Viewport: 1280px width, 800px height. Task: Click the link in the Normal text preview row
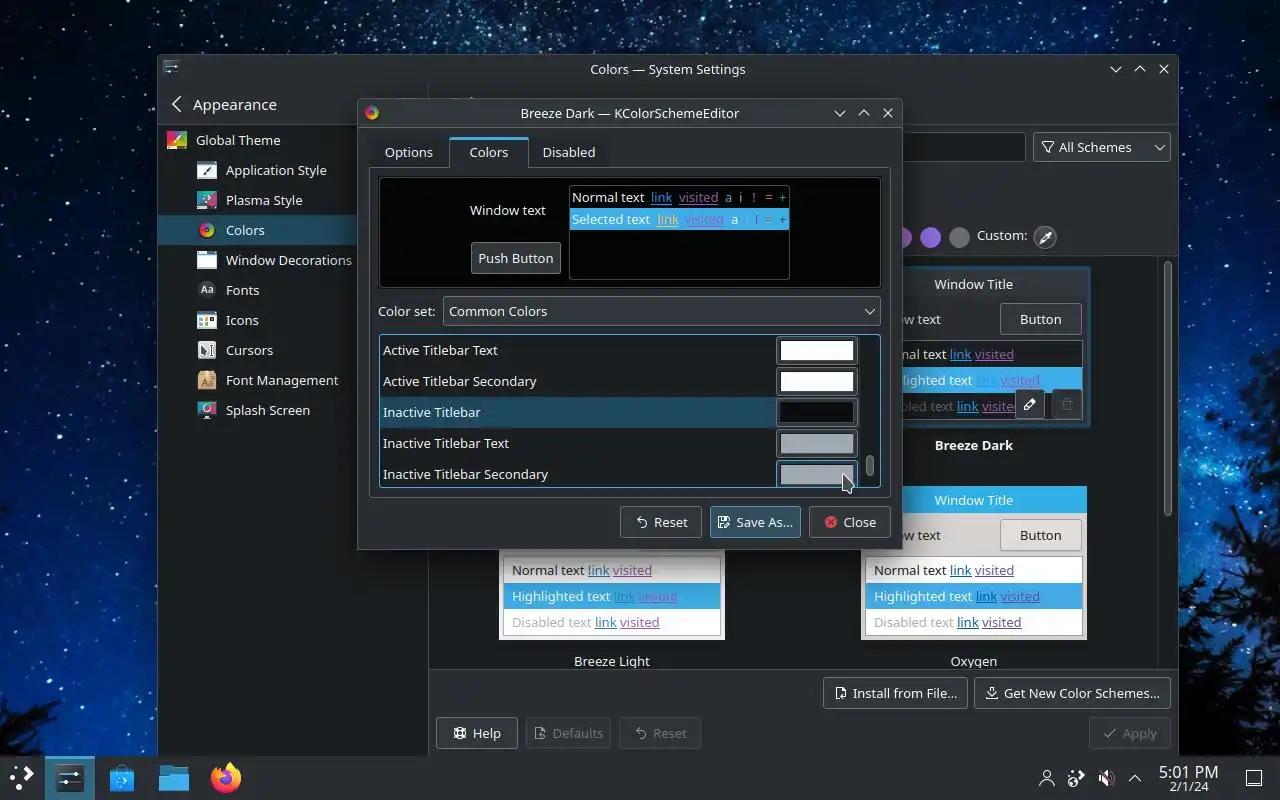(x=661, y=198)
